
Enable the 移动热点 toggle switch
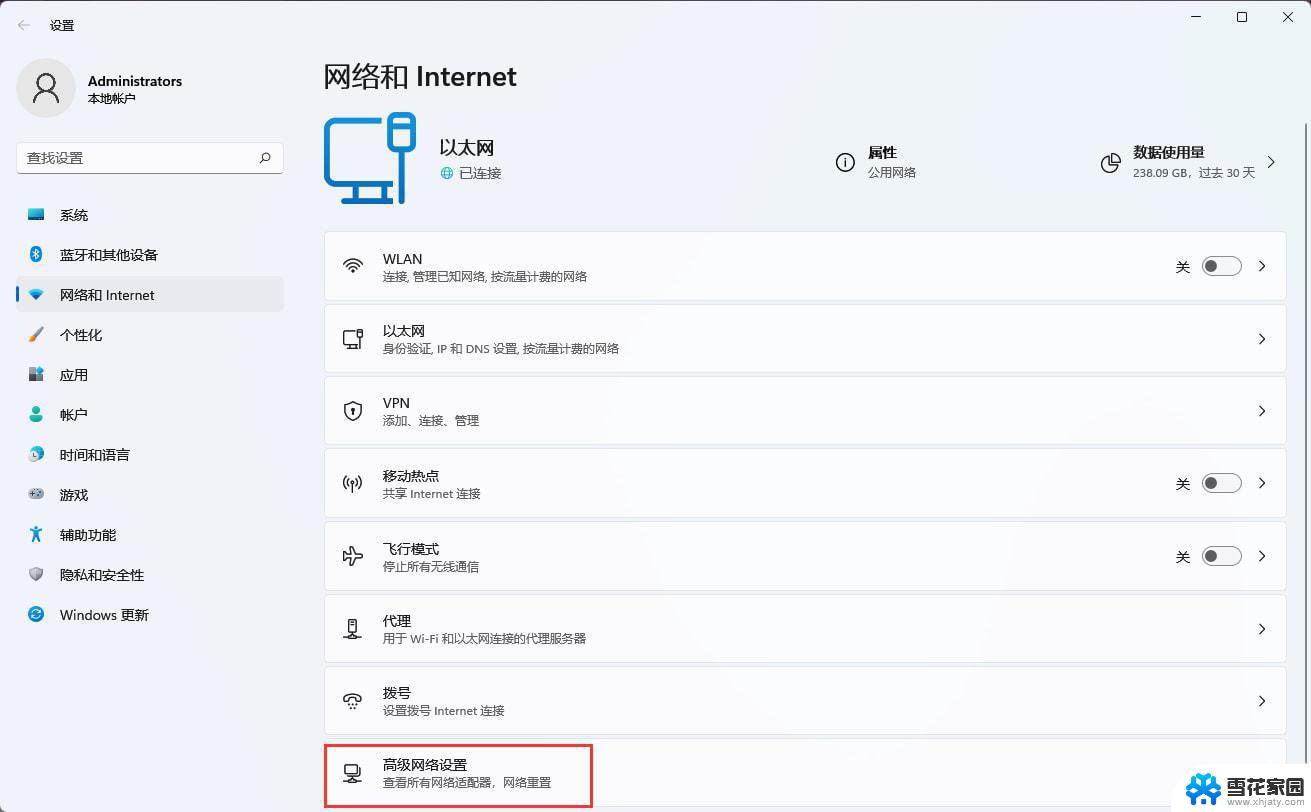point(1221,483)
